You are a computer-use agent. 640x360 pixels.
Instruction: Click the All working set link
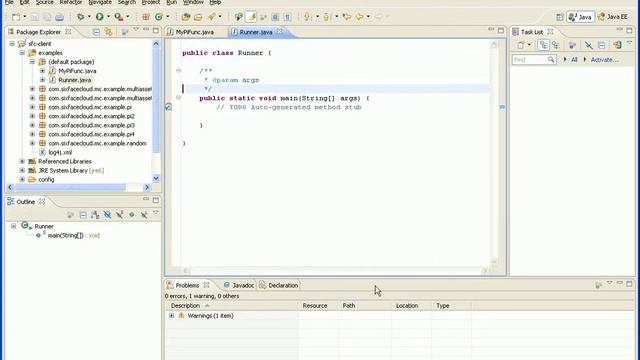[574, 60]
